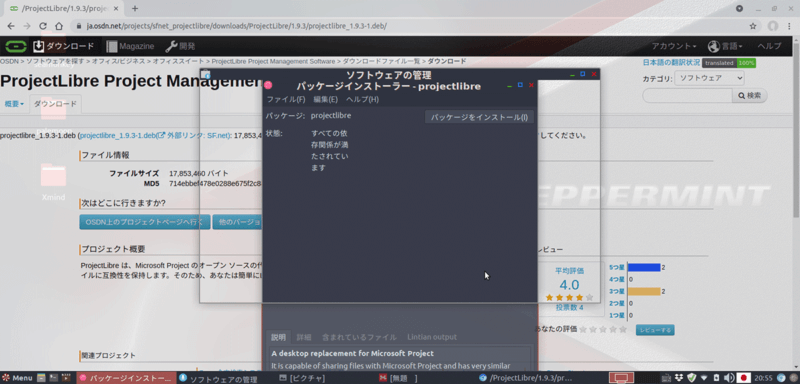Open the 含まれているファイル tab
Image resolution: width=800 pixels, height=384 pixels.
(x=359, y=337)
